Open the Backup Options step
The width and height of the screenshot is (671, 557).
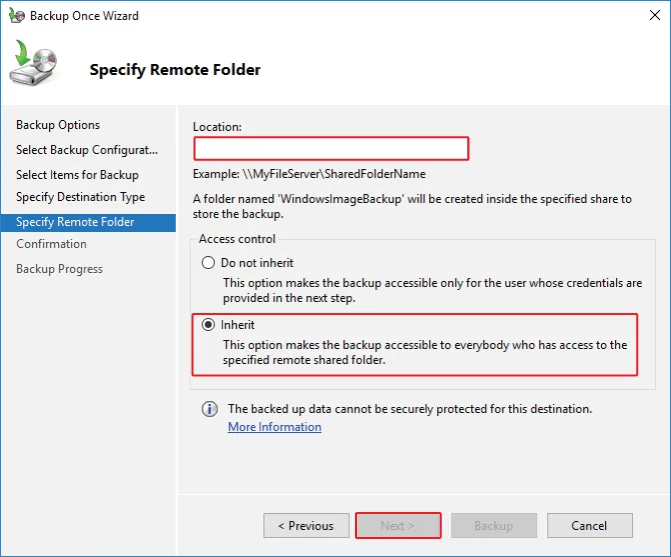coord(58,125)
